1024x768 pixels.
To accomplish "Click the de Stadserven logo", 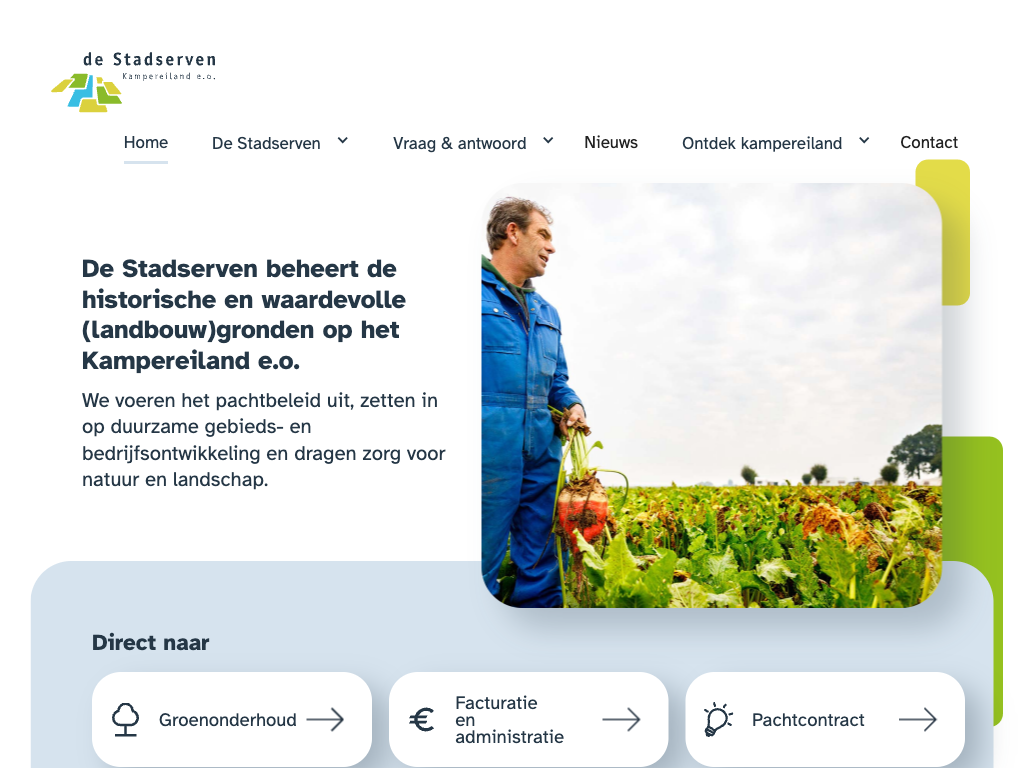I will (134, 82).
